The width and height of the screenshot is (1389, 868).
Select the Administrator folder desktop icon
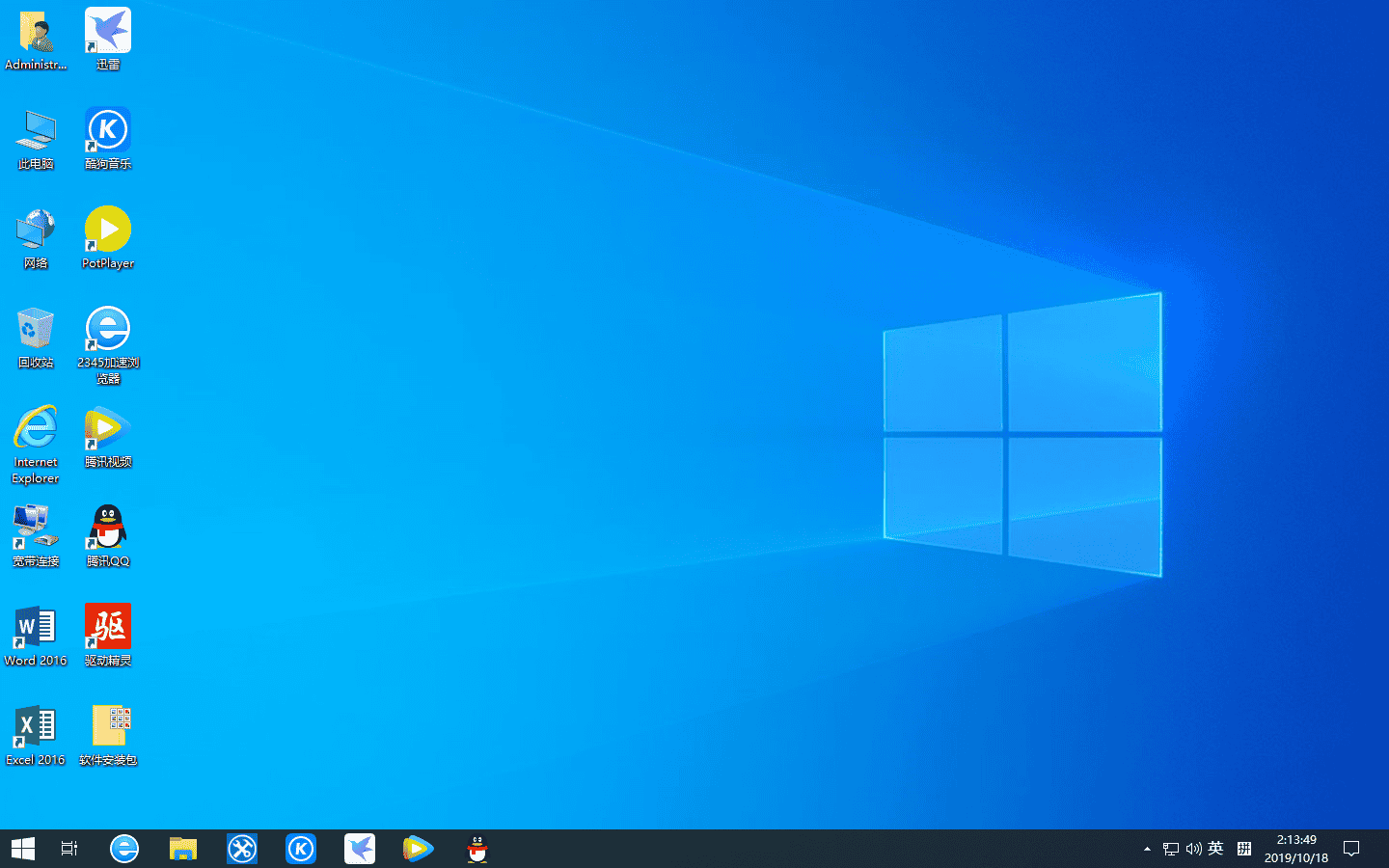[x=36, y=41]
